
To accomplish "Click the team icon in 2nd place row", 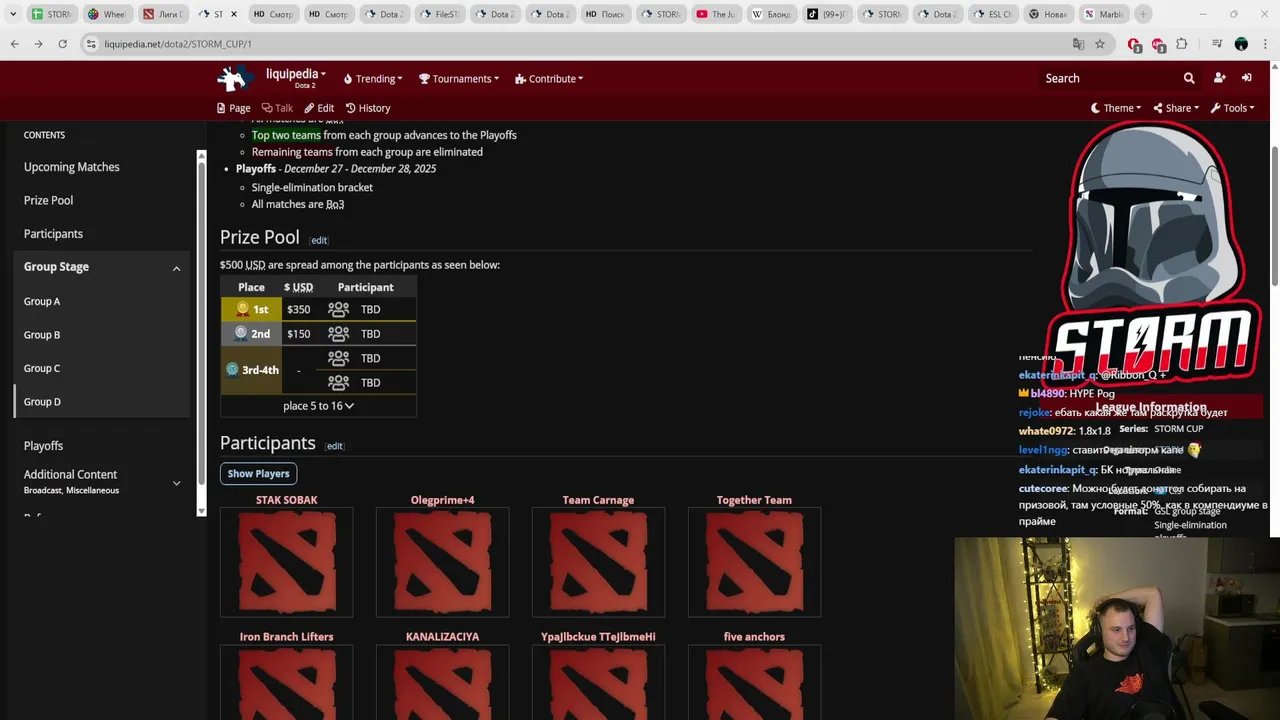I will [338, 334].
